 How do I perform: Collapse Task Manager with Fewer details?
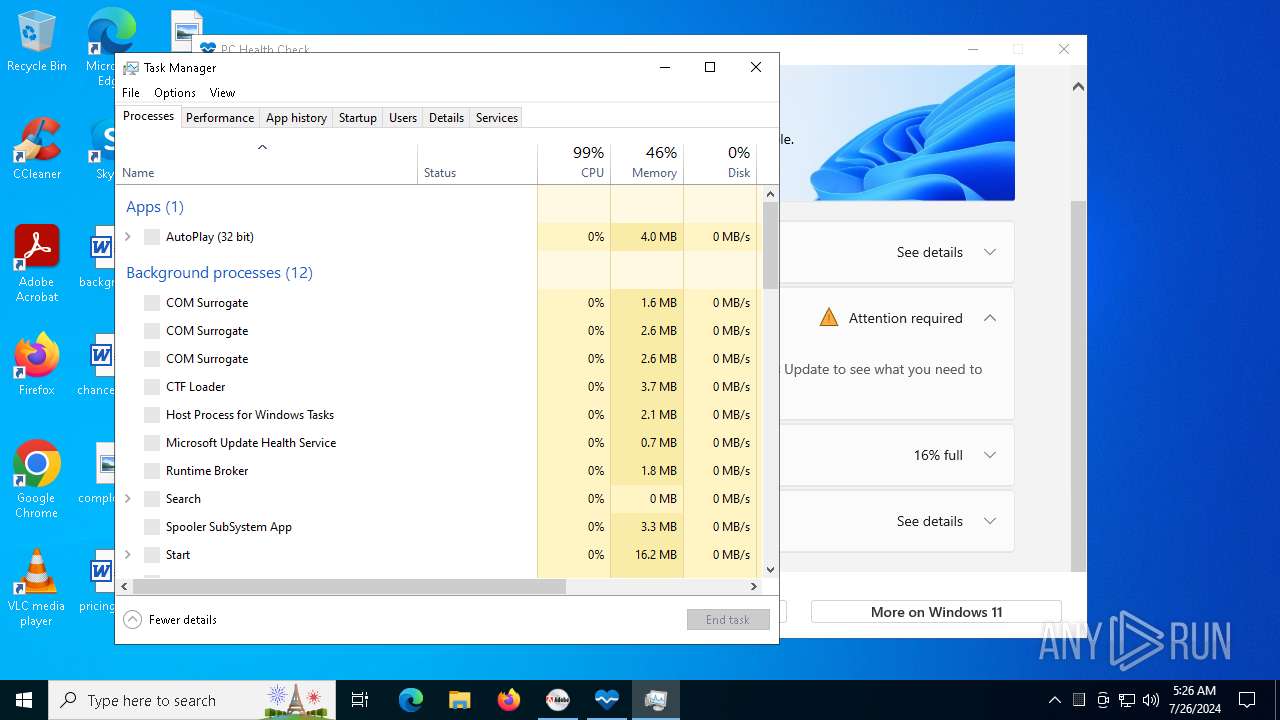(170, 620)
